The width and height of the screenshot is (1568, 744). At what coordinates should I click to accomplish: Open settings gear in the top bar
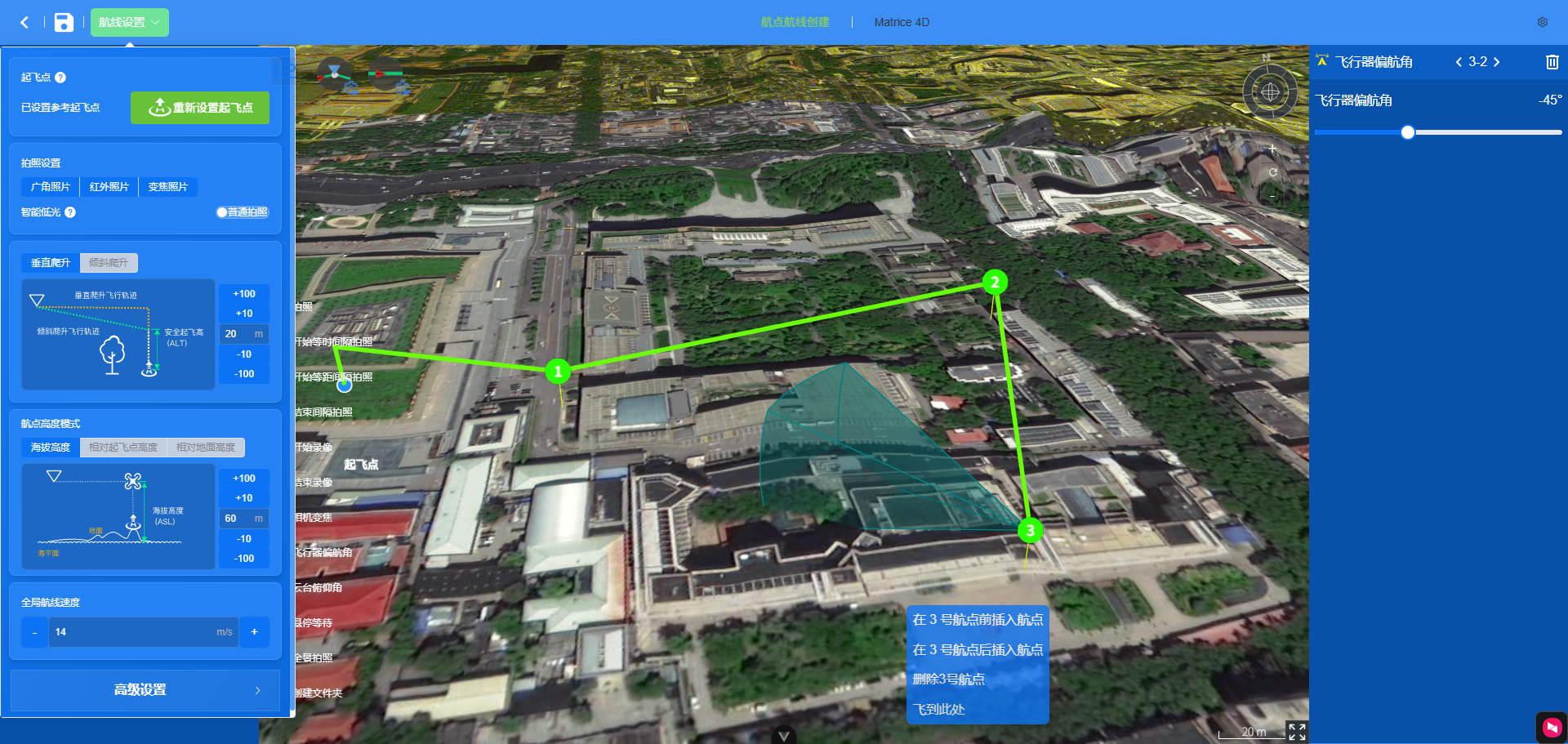tap(1543, 22)
